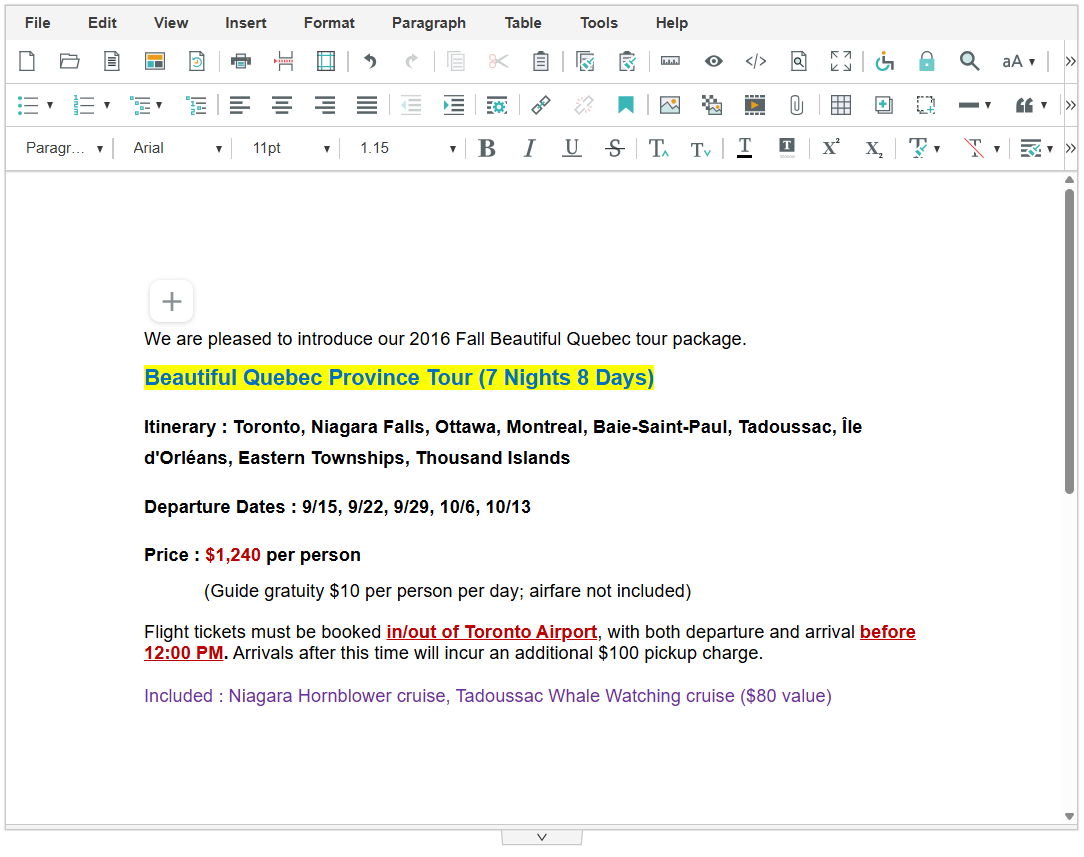Insert a page break
Viewport: 1084px width, 857px height.
pos(283,62)
